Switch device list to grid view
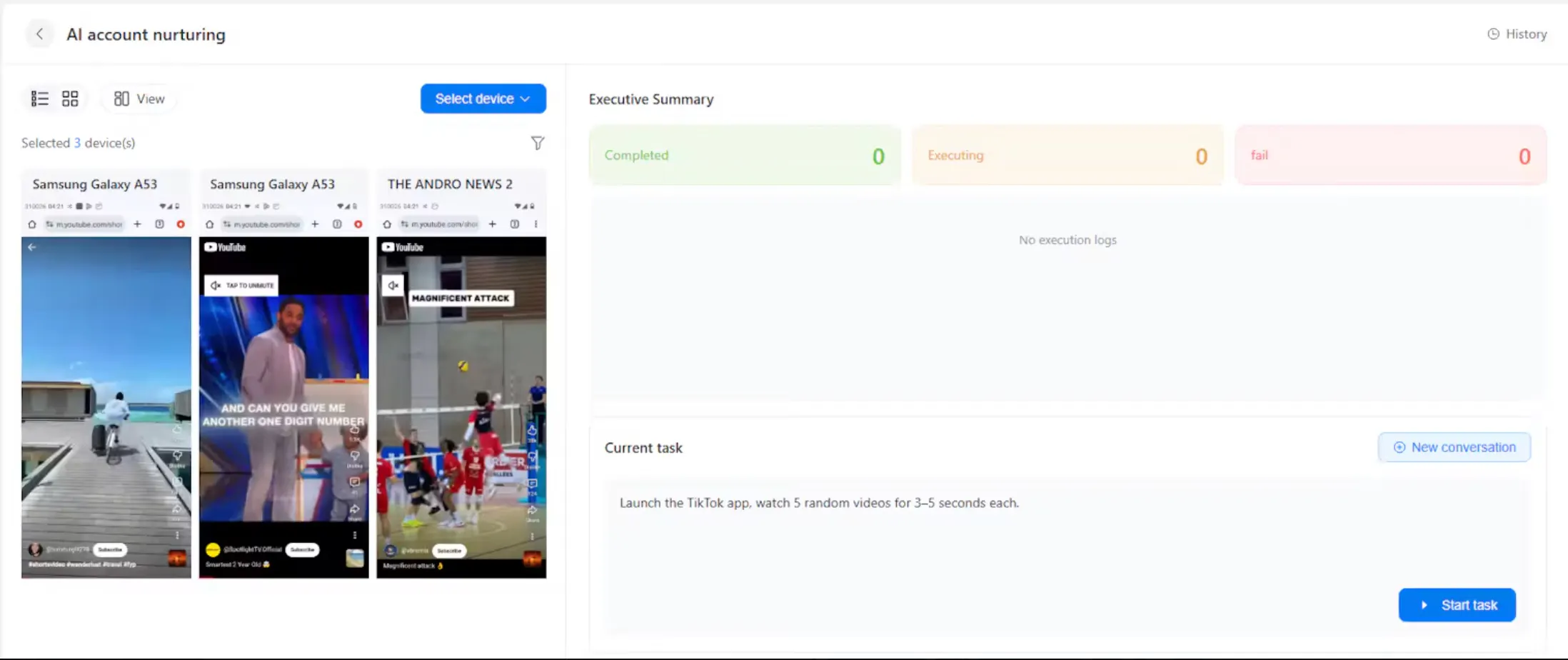Screen dimensions: 1568x660 pos(70,99)
